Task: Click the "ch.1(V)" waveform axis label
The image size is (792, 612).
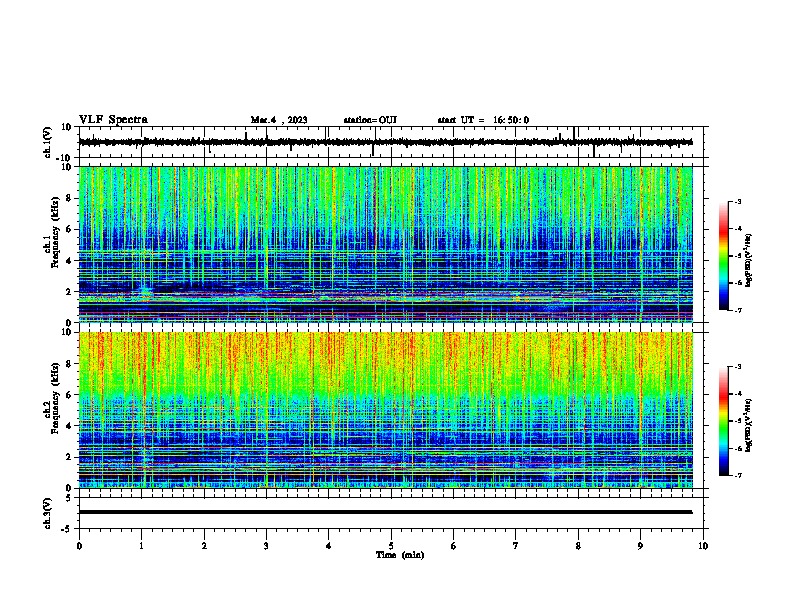Action: pyautogui.click(x=48, y=142)
